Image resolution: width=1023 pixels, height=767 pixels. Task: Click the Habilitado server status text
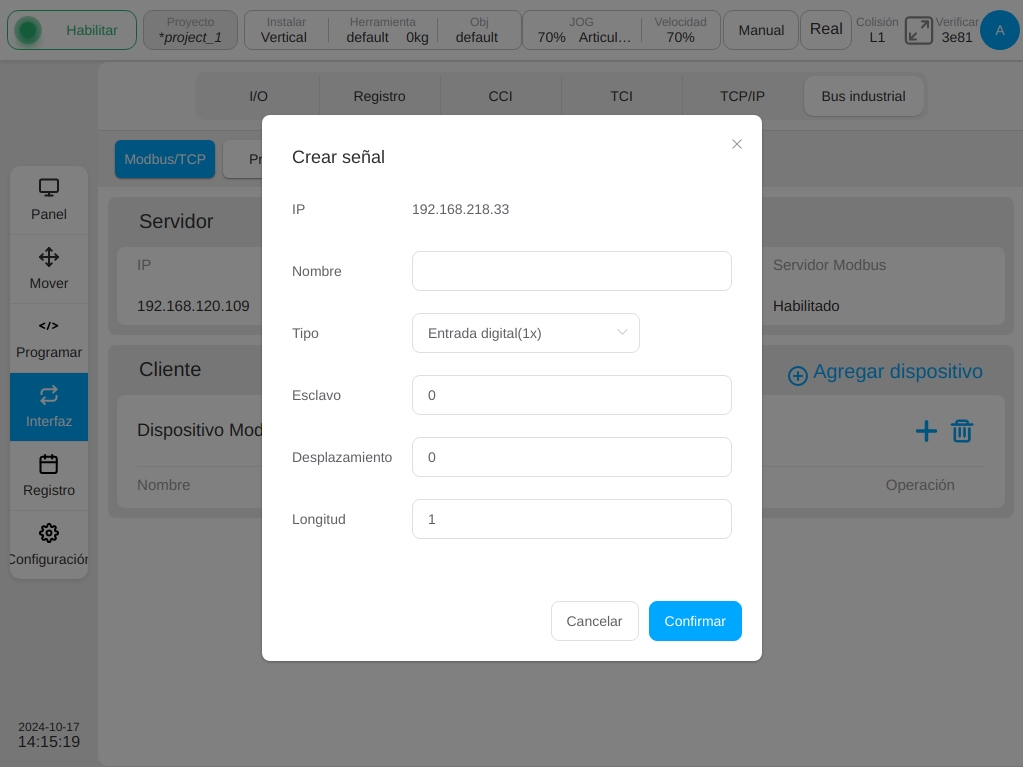(x=806, y=306)
